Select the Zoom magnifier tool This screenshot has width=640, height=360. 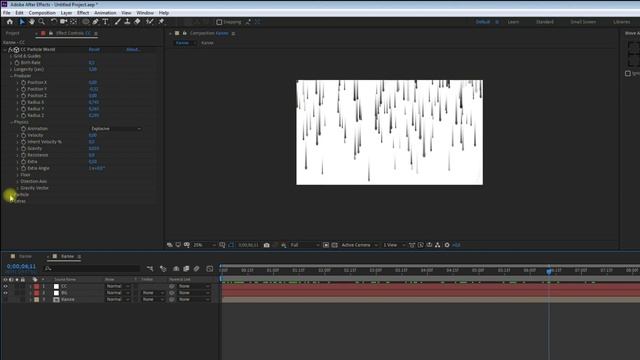point(42,22)
